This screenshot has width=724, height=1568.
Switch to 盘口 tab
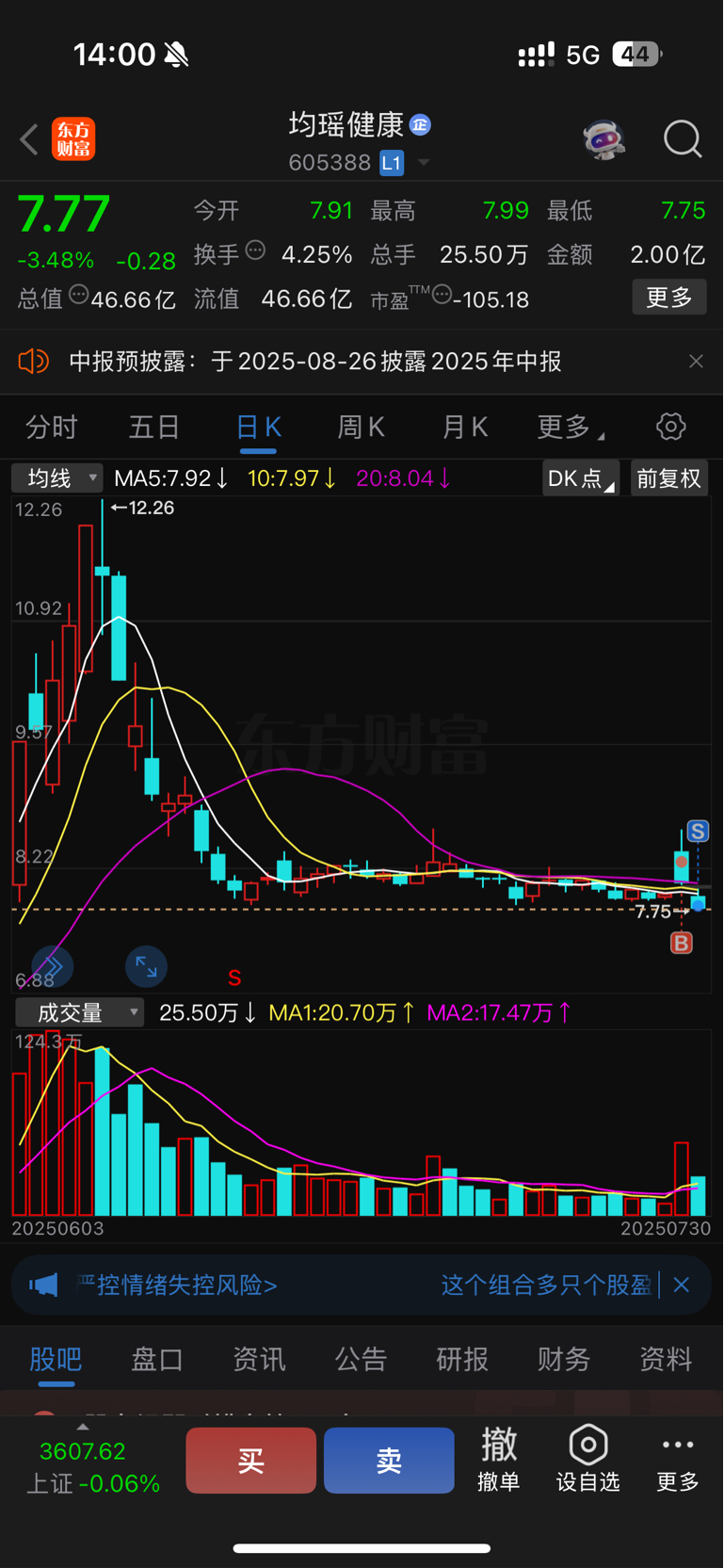(157, 1359)
